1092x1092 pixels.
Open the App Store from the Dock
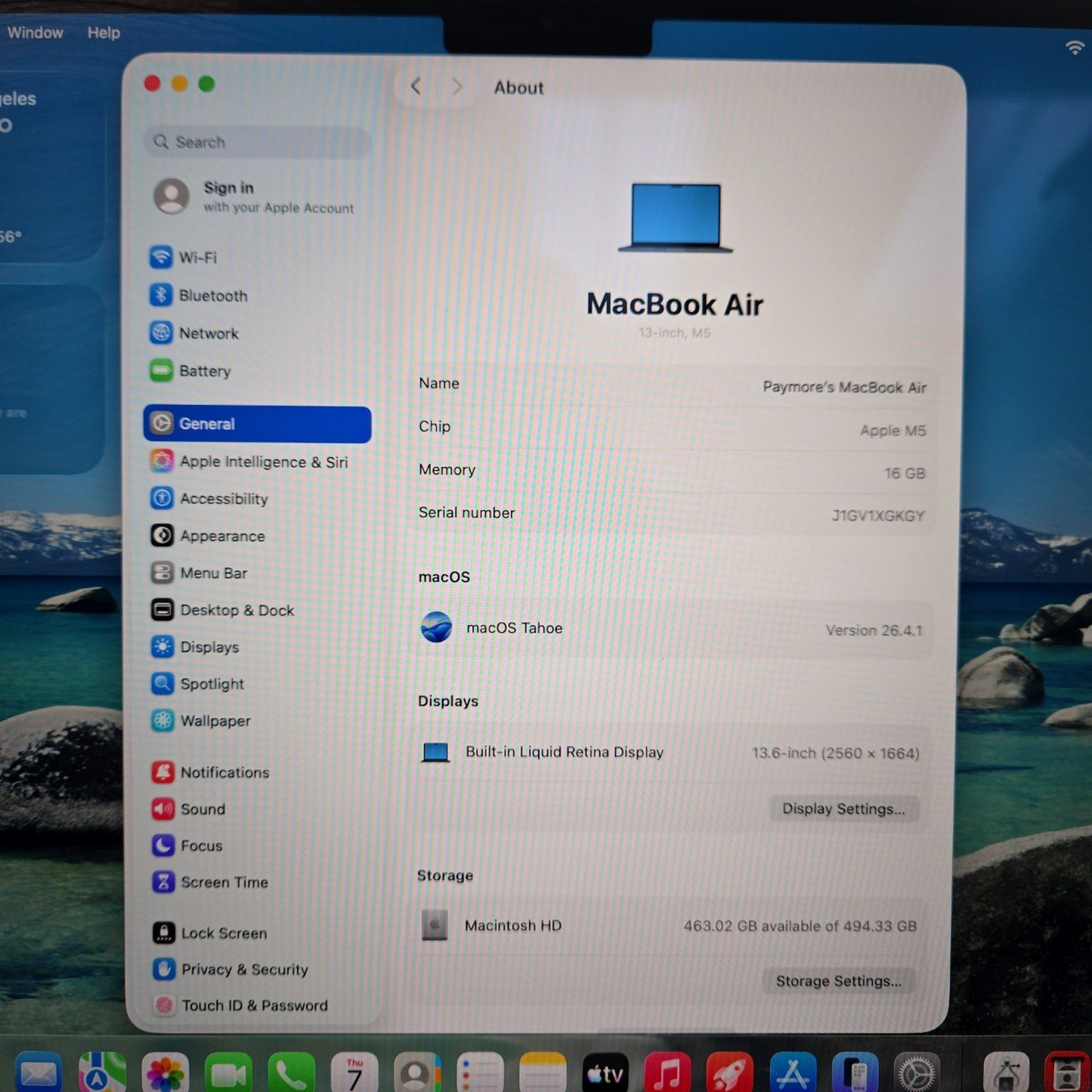tap(793, 1072)
